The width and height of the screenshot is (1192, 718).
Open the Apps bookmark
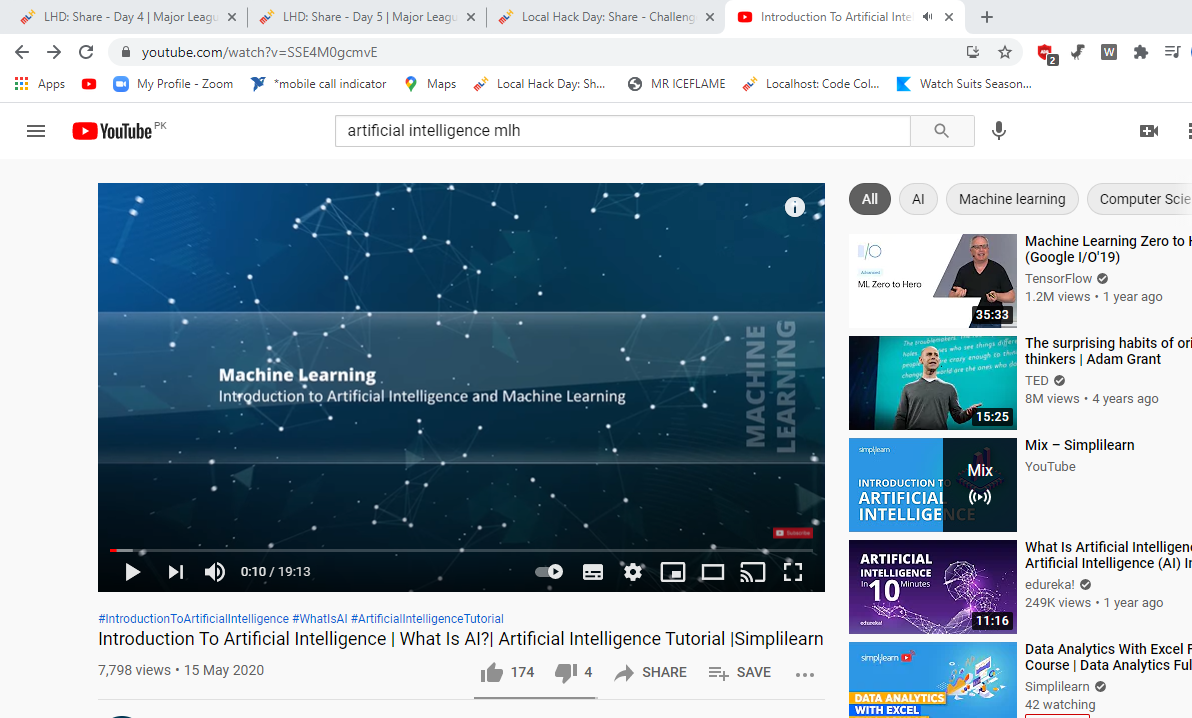(x=40, y=84)
